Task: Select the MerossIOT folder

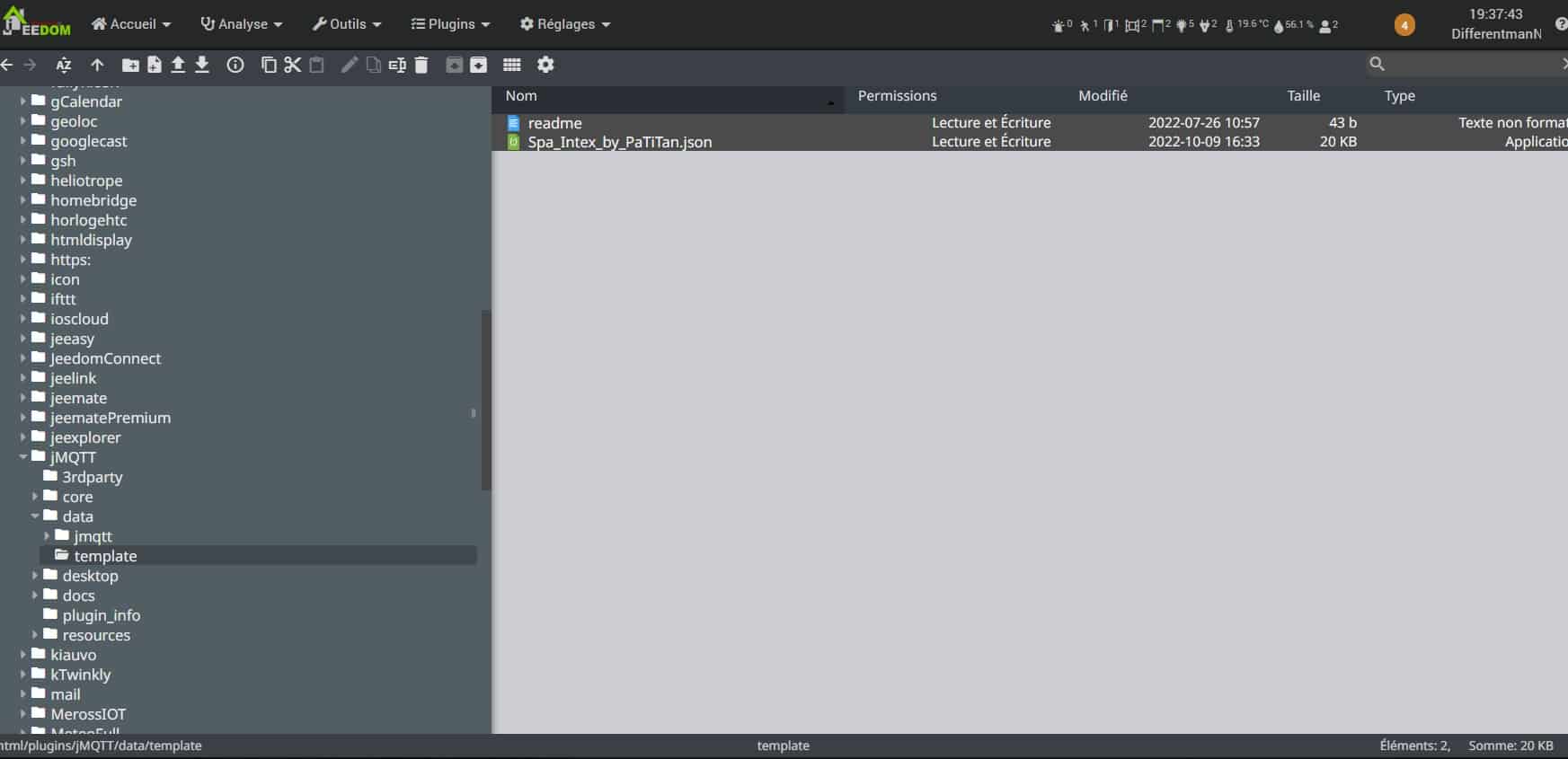Action: [x=88, y=714]
